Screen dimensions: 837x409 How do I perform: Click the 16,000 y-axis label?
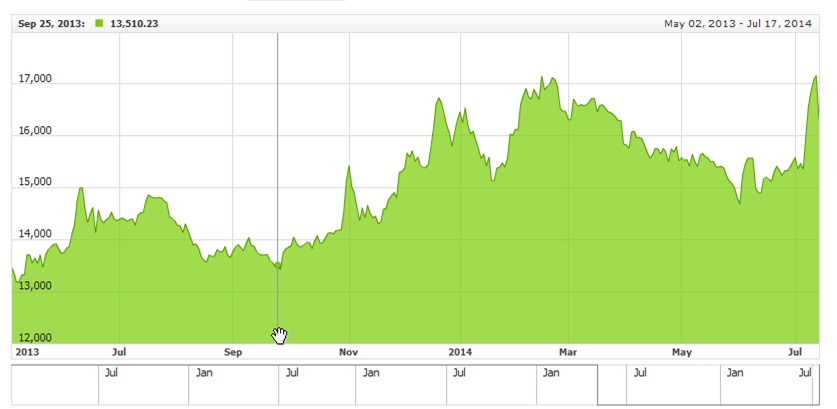(x=34, y=131)
